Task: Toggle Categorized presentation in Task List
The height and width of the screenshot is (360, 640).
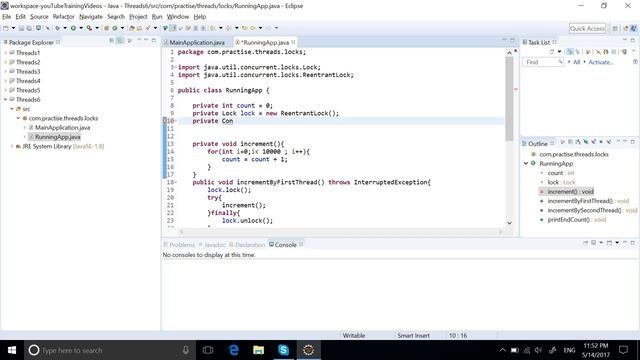Action: 570,52
